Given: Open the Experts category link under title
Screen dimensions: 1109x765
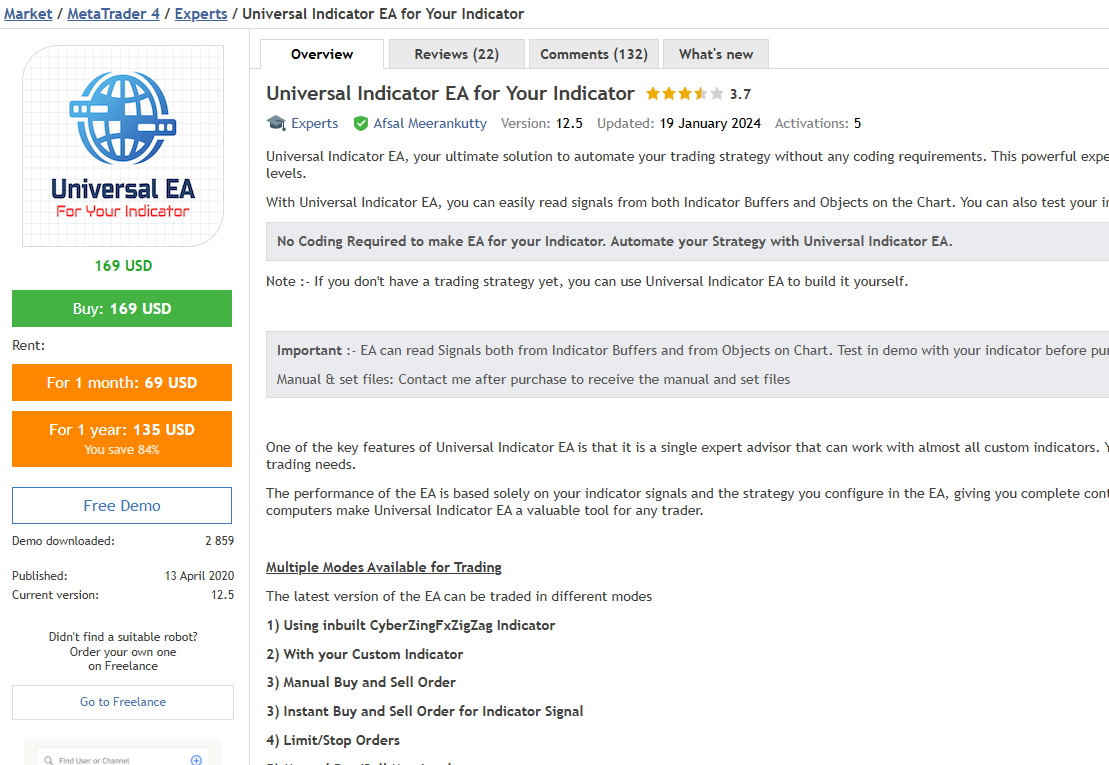Looking at the screenshot, I should [x=315, y=123].
